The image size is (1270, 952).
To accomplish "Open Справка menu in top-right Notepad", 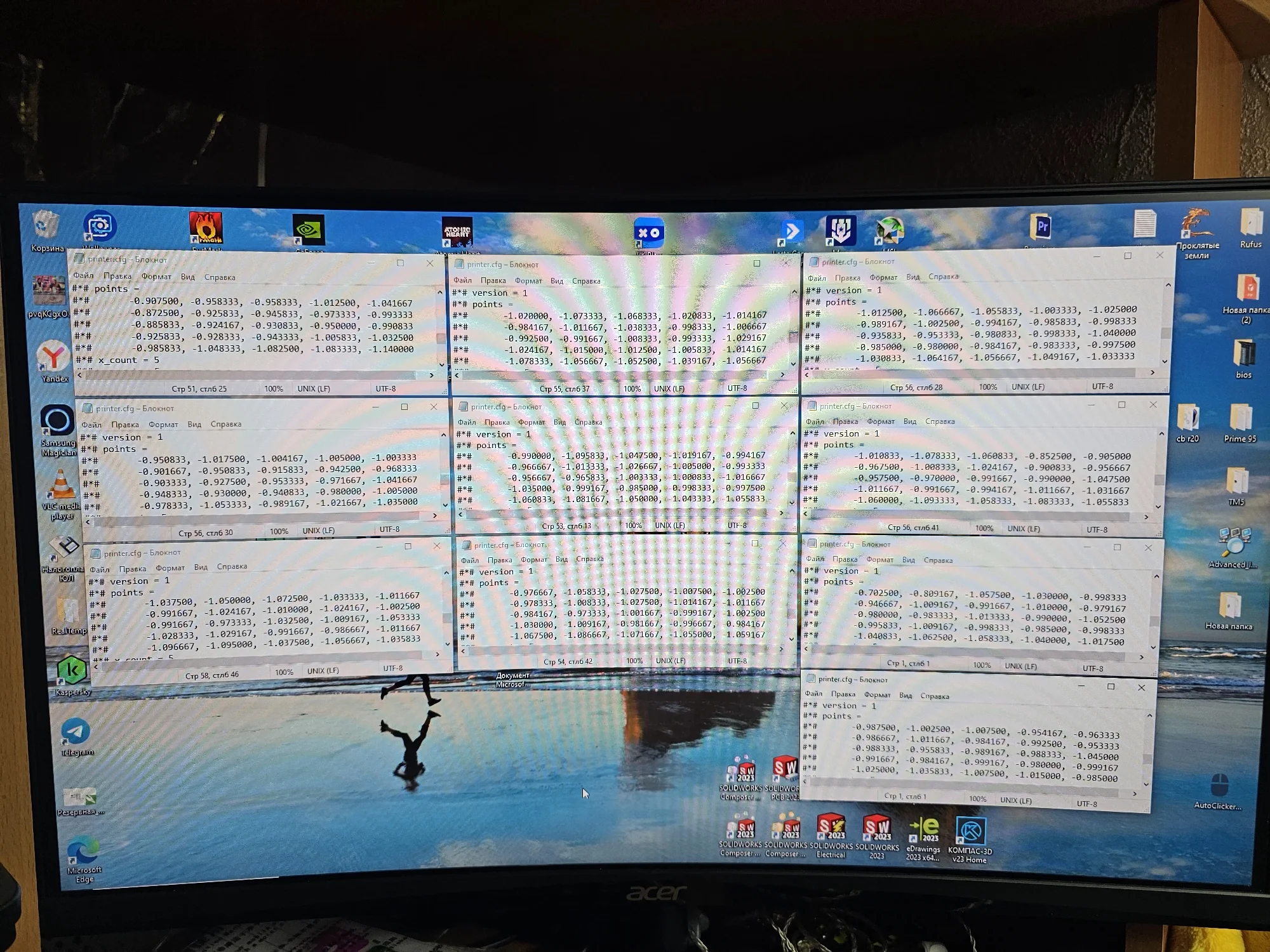I will (943, 277).
